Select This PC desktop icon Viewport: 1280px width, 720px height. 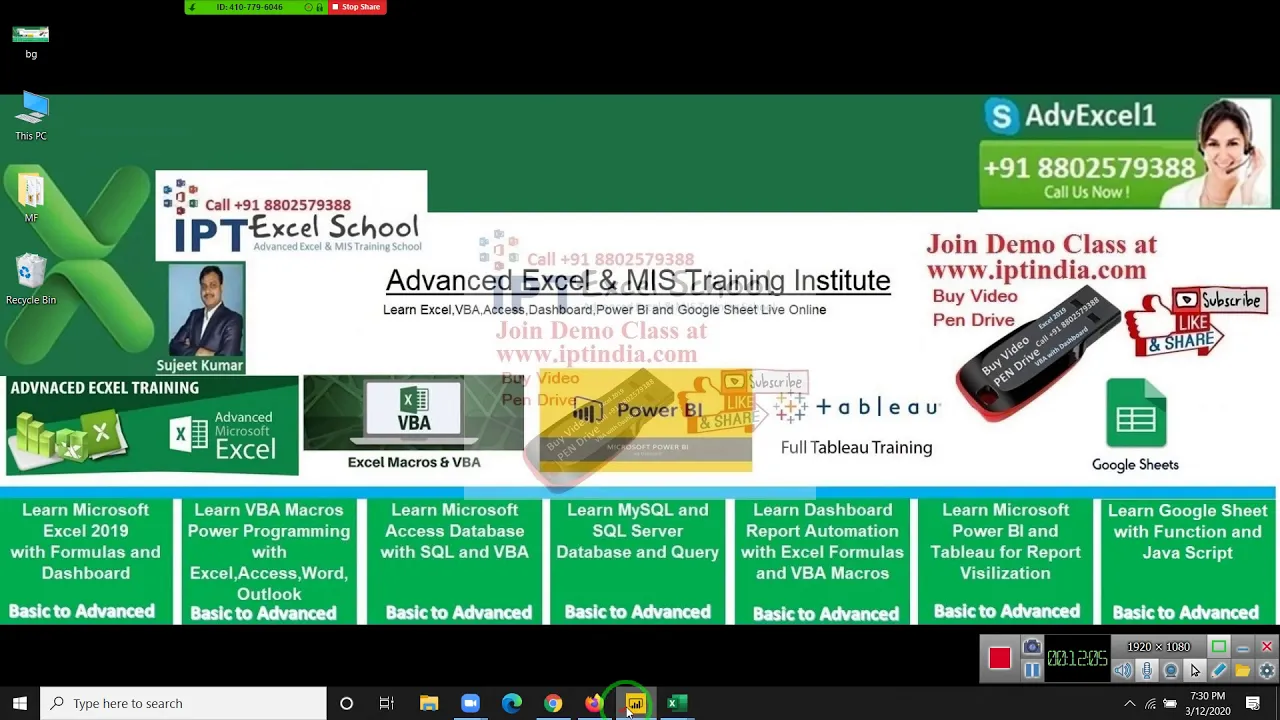[x=31, y=116]
